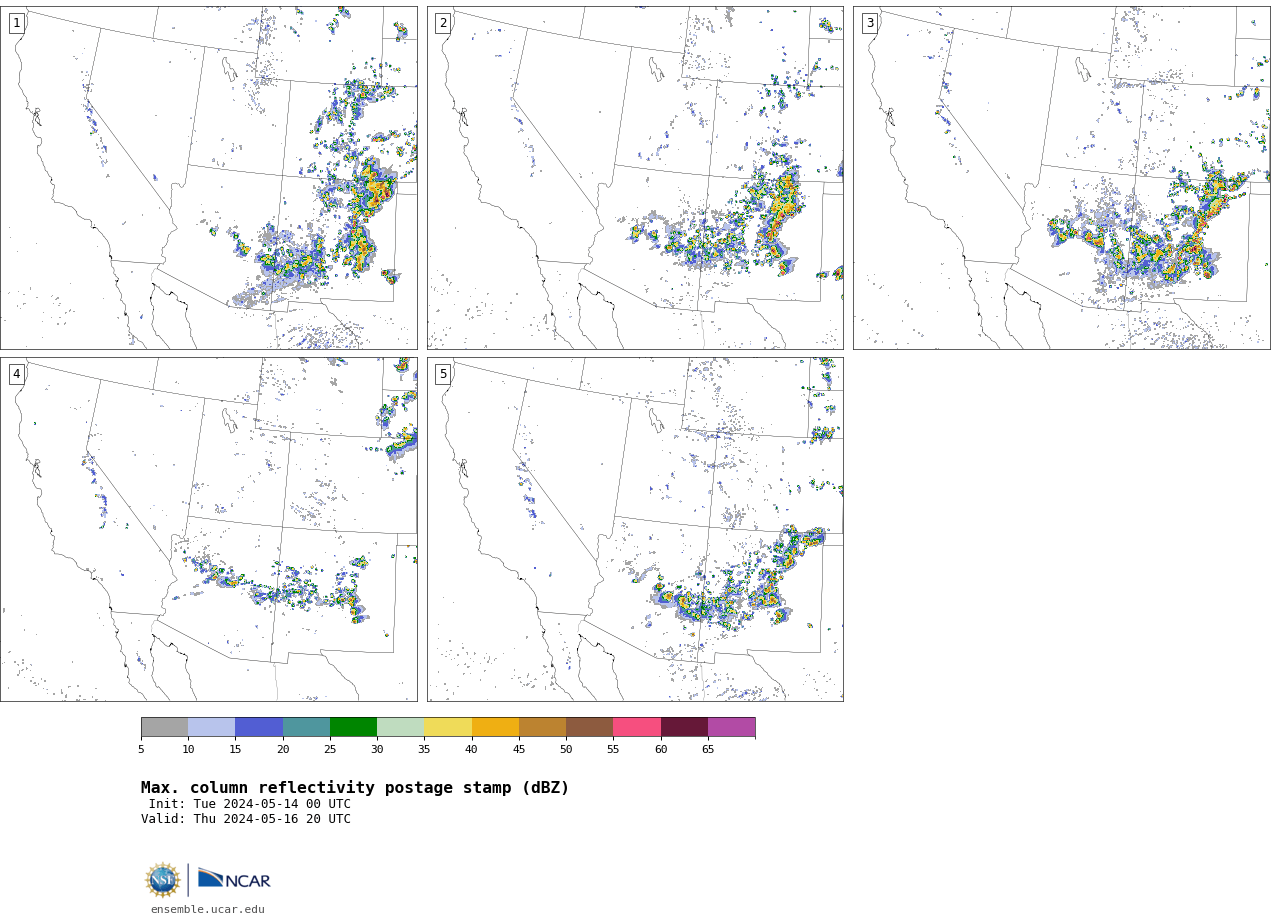
Task: Click the yellow 35-40 dBZ swatch
Action: coord(448,727)
